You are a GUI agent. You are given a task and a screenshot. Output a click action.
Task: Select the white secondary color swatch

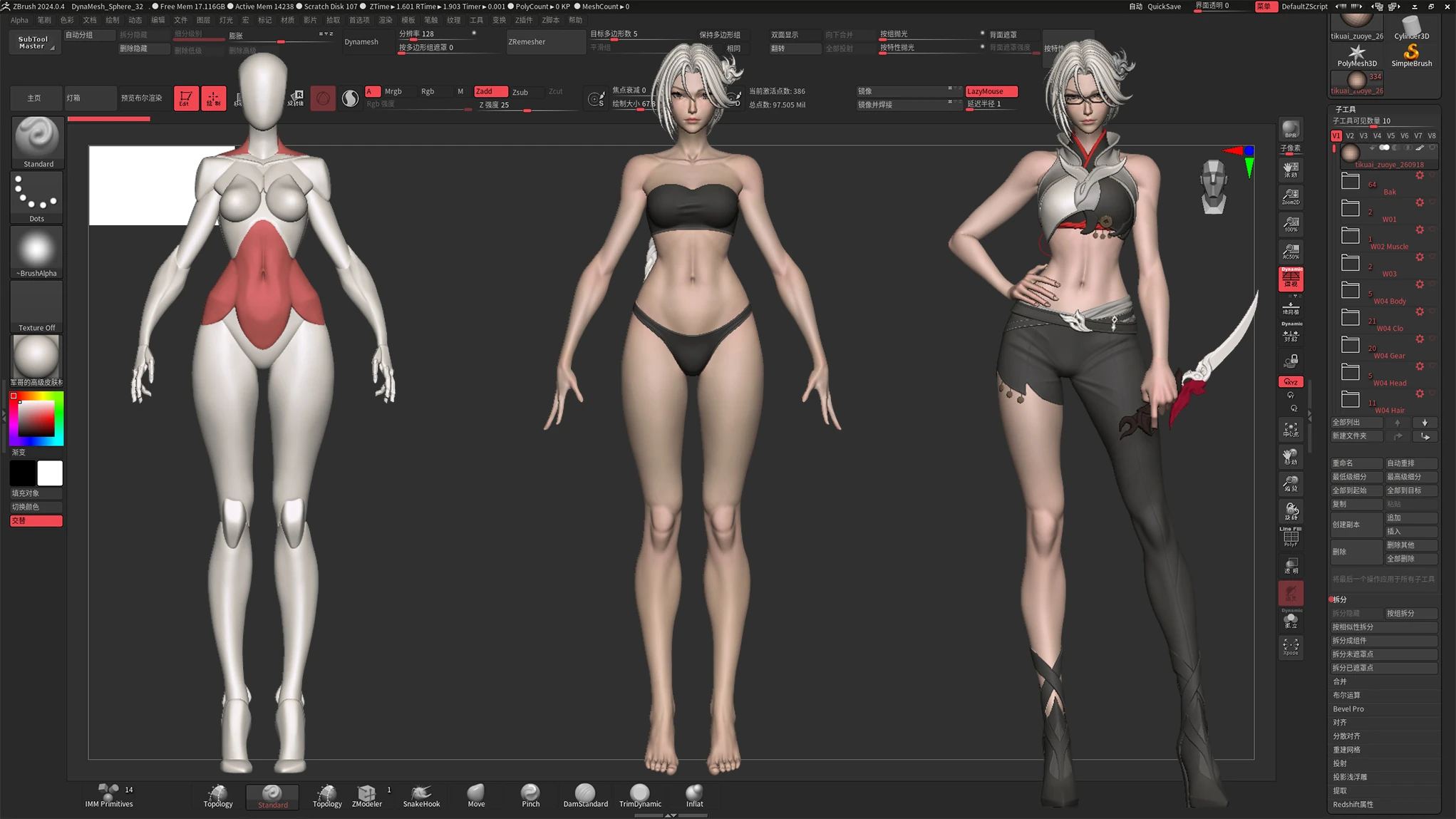50,473
